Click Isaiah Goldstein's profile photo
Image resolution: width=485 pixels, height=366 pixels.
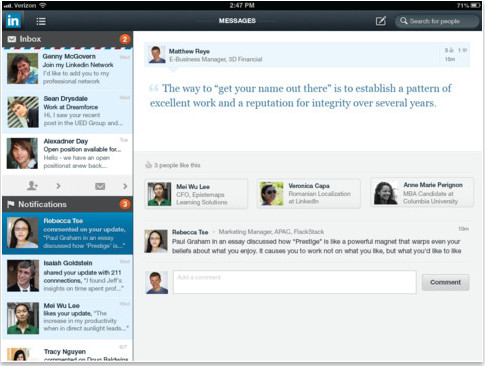click(23, 276)
